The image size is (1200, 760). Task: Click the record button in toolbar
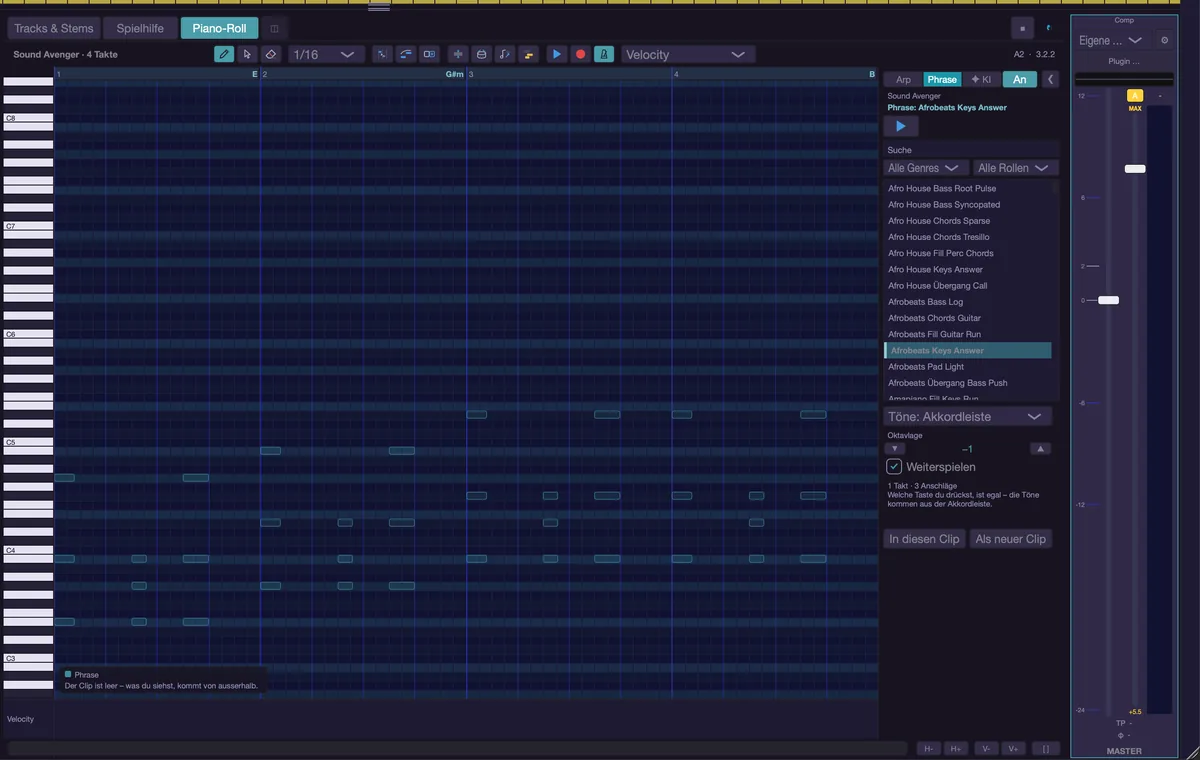click(x=580, y=54)
